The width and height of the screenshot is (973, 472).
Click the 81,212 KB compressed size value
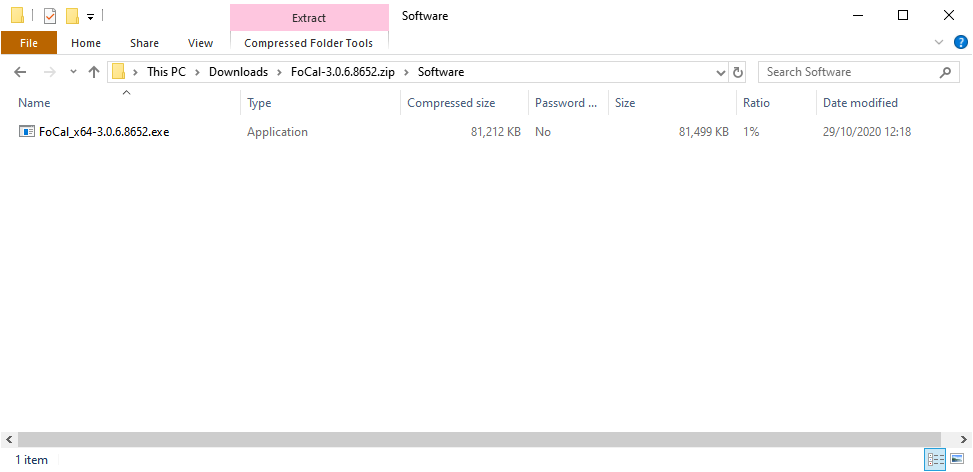(x=496, y=131)
